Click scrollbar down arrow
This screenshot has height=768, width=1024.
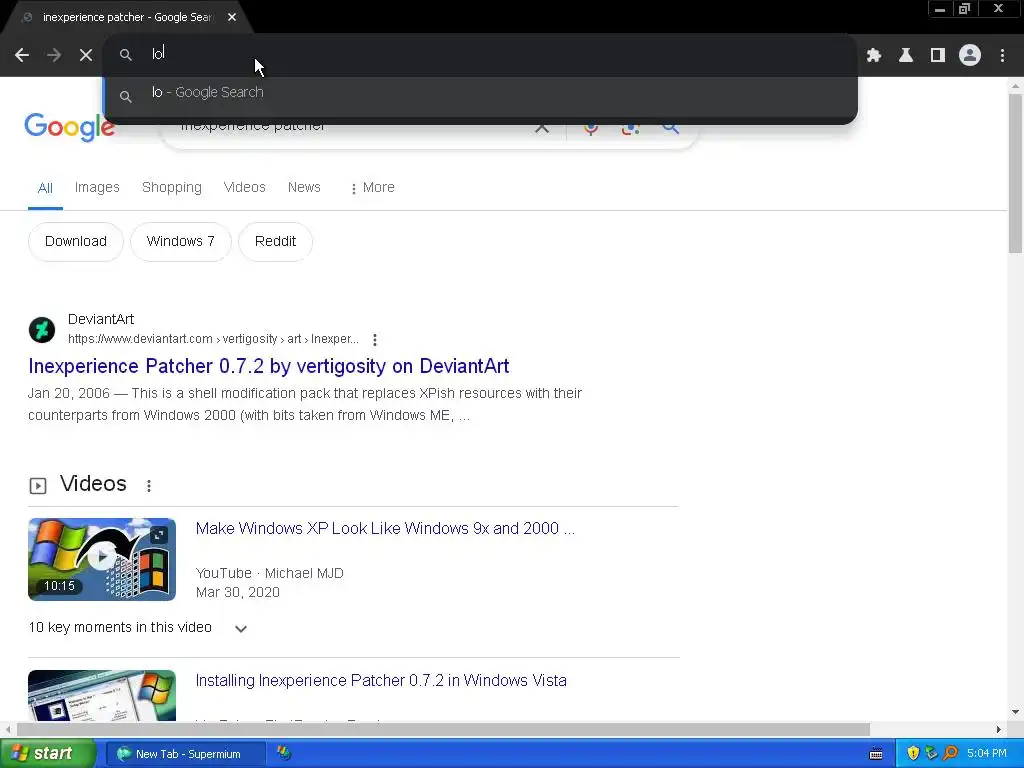tap(1015, 712)
